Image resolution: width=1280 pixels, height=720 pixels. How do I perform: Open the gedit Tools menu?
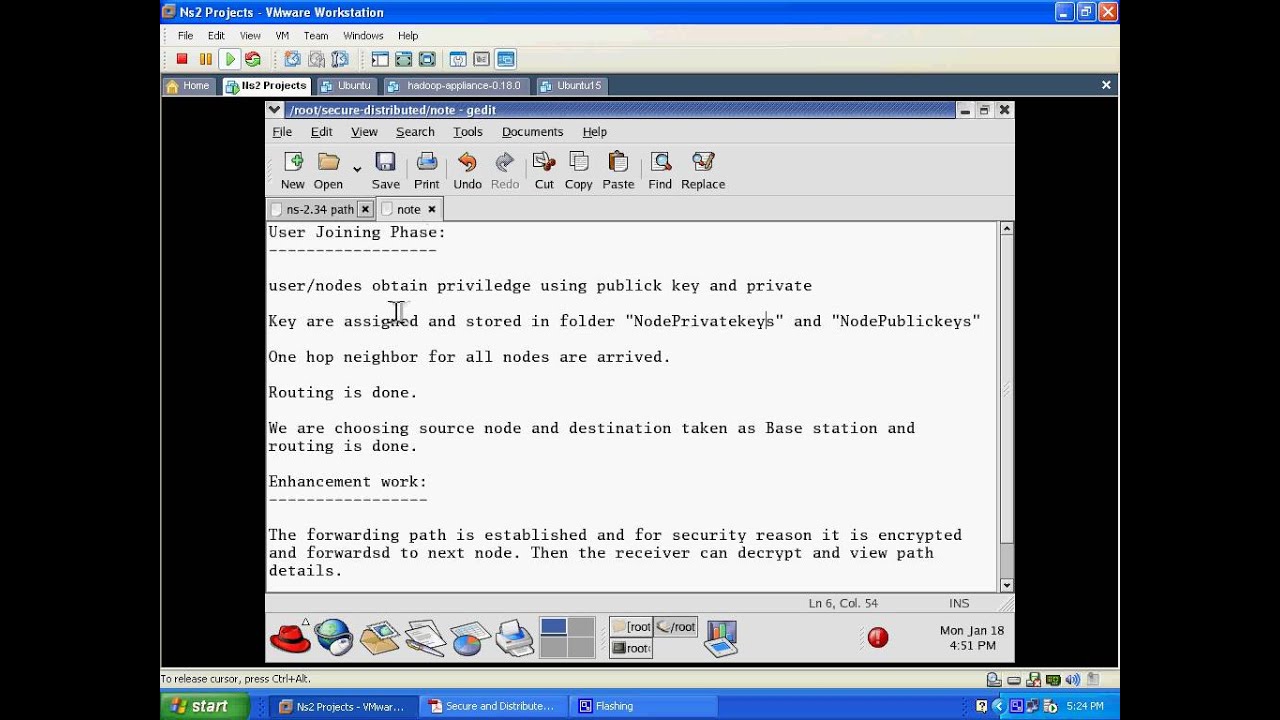point(468,132)
